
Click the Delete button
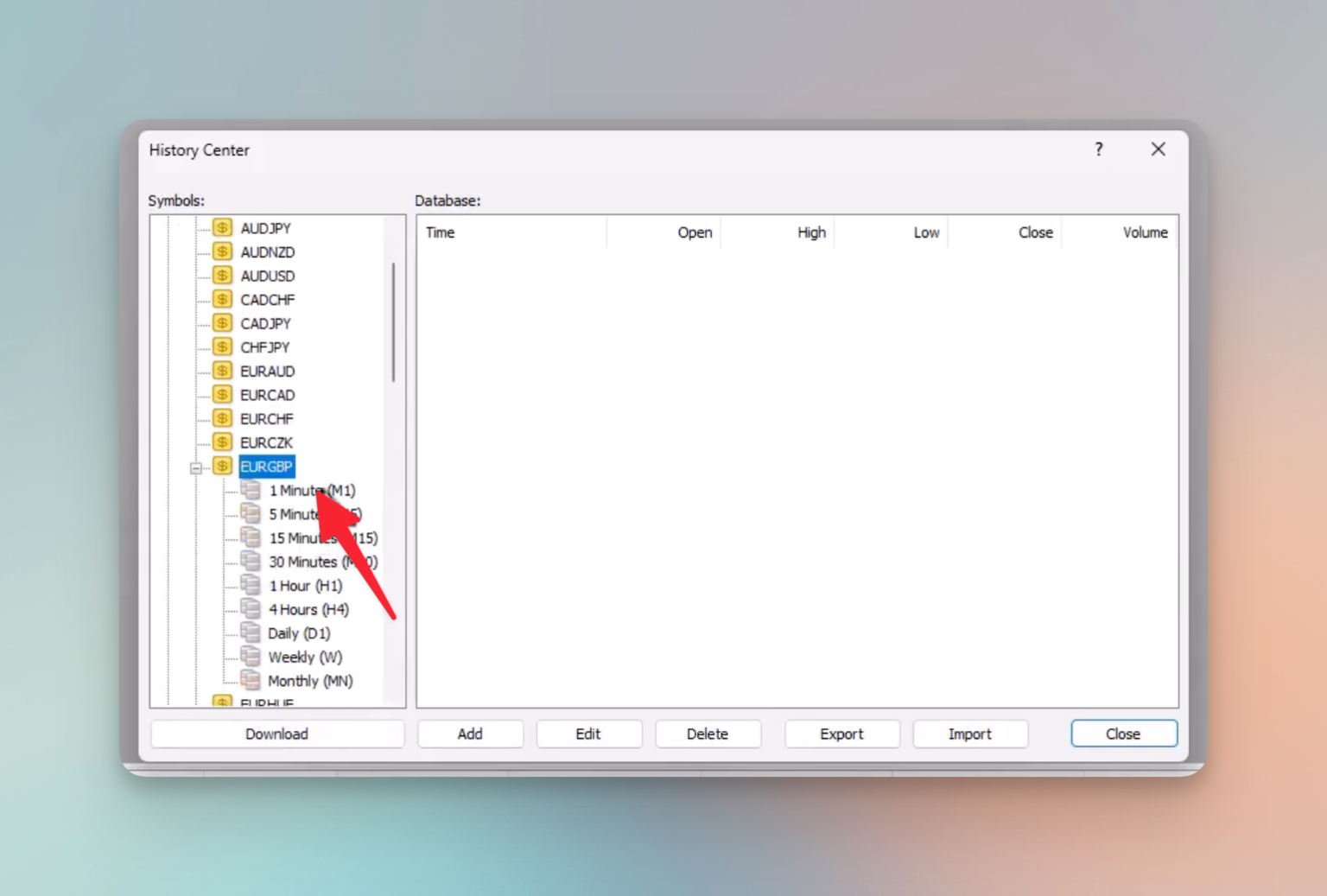(x=708, y=734)
